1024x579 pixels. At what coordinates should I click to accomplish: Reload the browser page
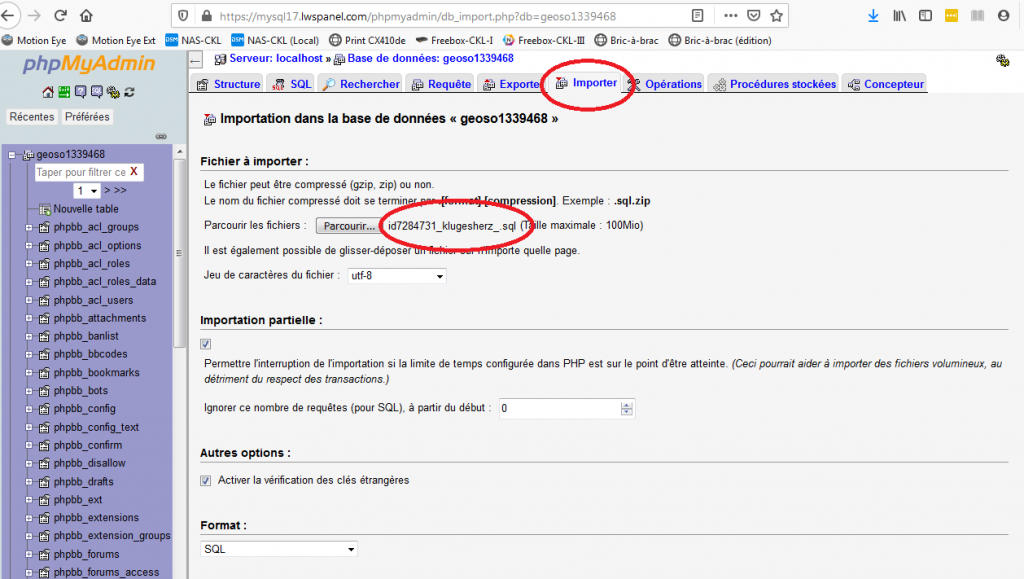point(61,16)
